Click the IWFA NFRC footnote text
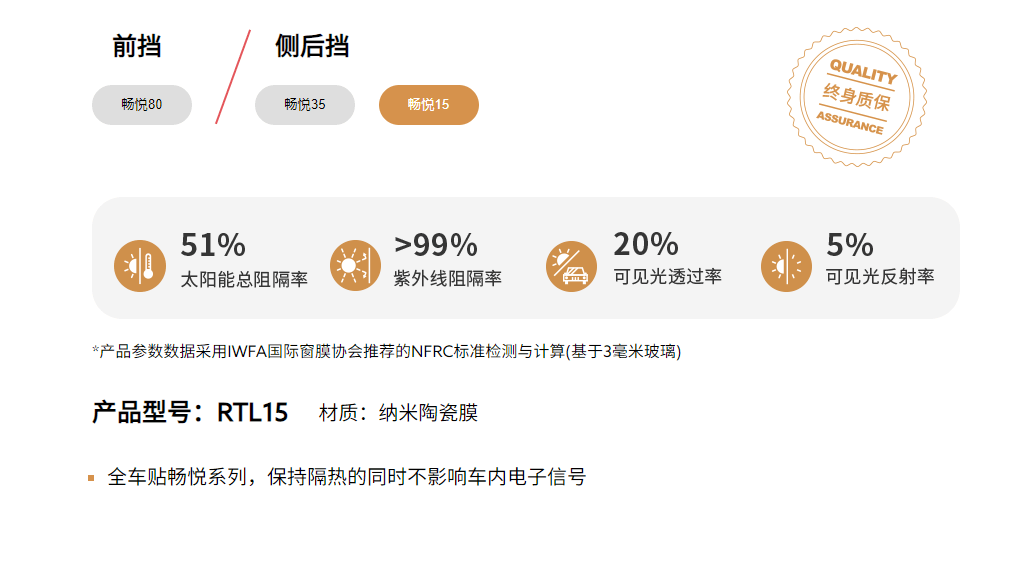This screenshot has height=587, width=1013. point(386,352)
